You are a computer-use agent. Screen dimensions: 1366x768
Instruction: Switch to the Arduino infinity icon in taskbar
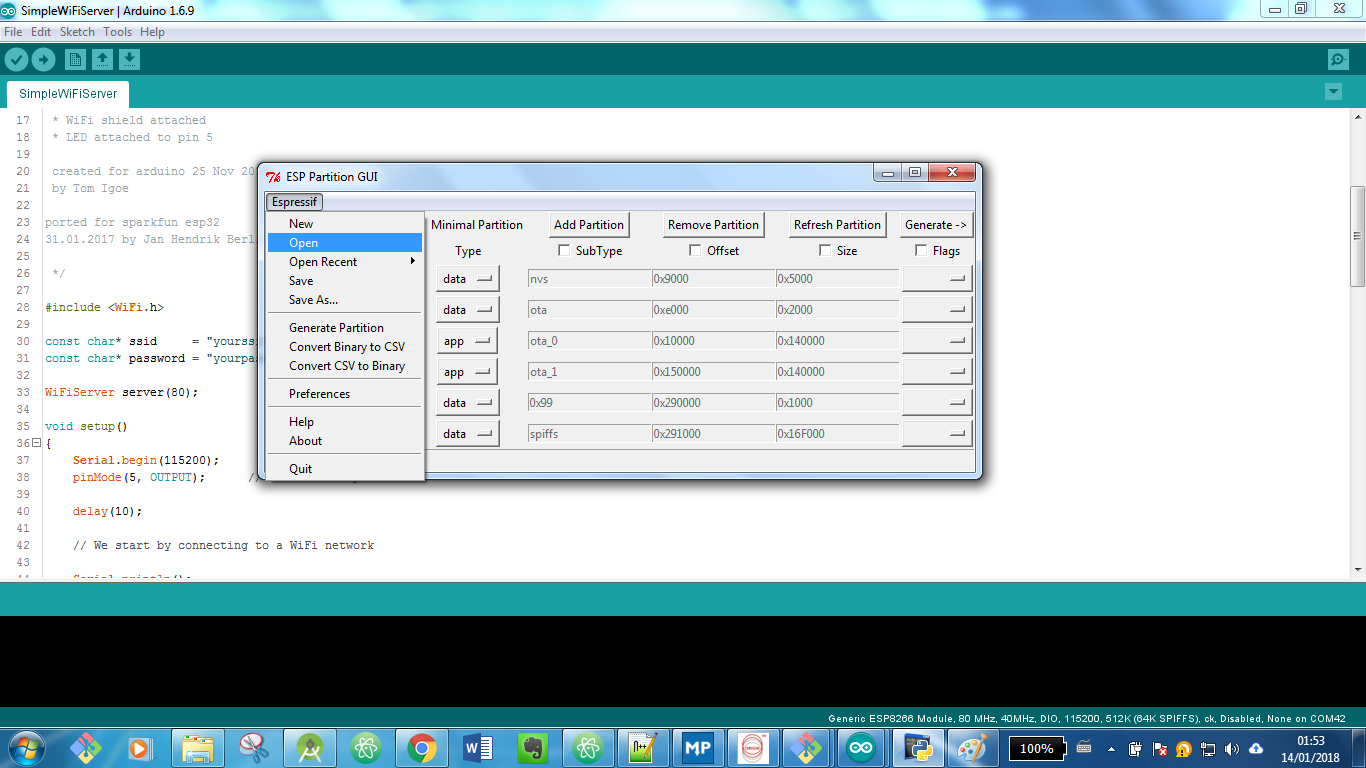(860, 747)
